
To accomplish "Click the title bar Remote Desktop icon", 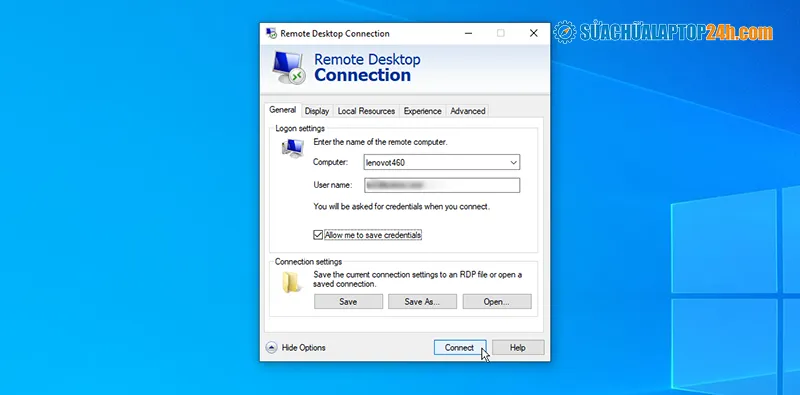I will point(271,34).
